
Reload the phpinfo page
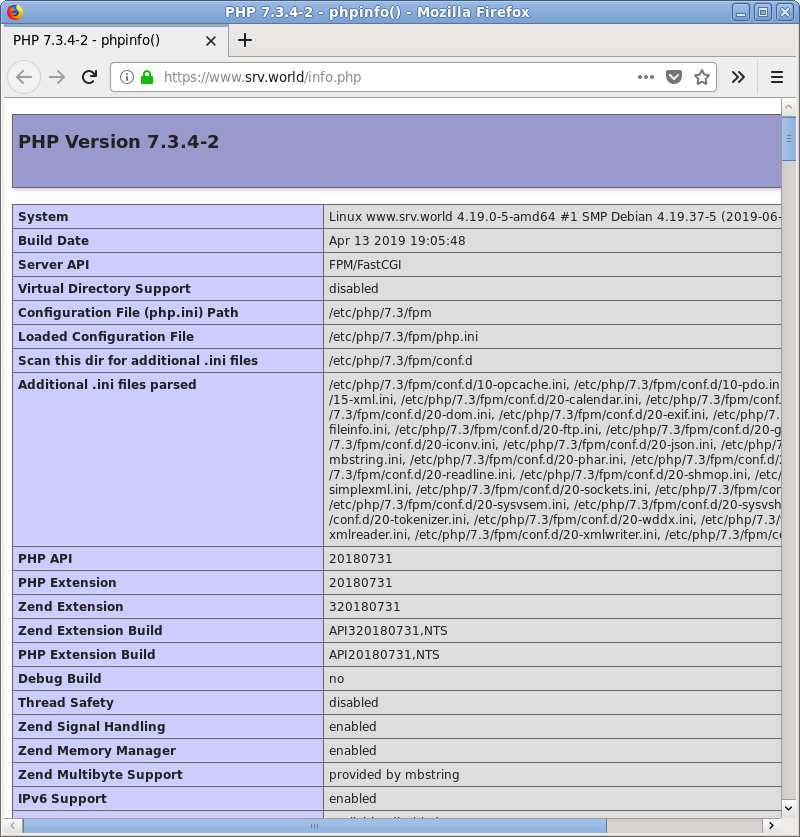click(89, 77)
